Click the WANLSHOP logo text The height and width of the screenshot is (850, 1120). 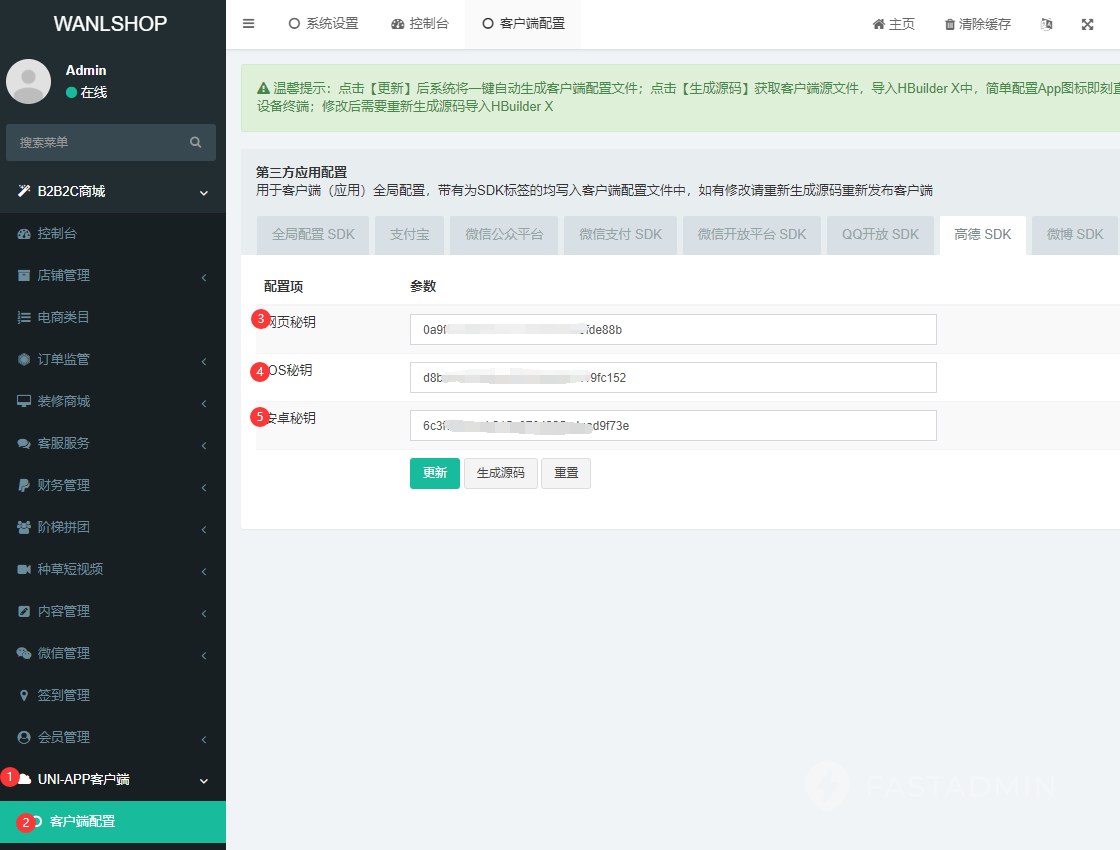coord(110,24)
